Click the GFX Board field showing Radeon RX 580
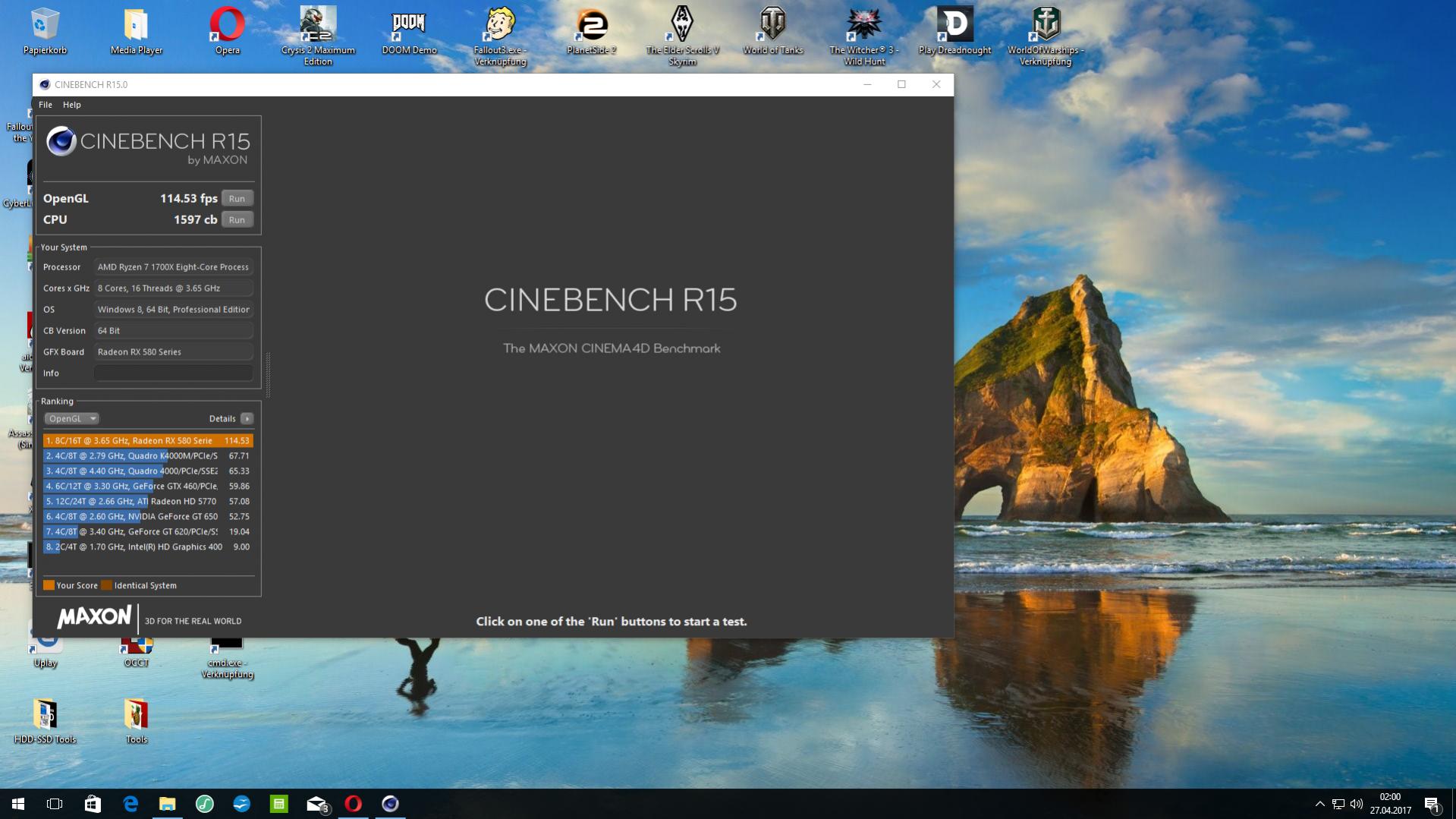Screen dimensions: 1456x819 click(173, 352)
